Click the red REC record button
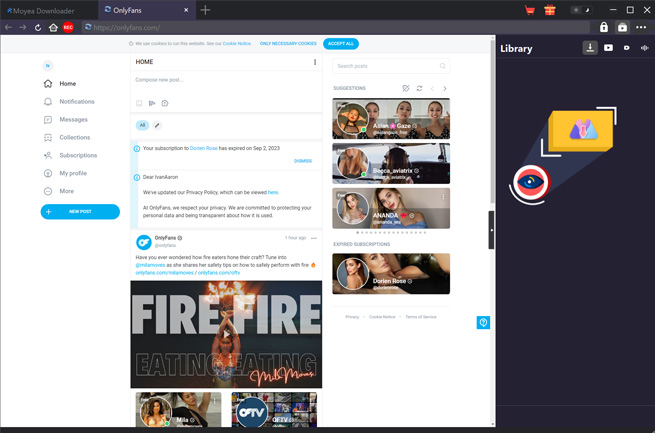 coord(68,27)
